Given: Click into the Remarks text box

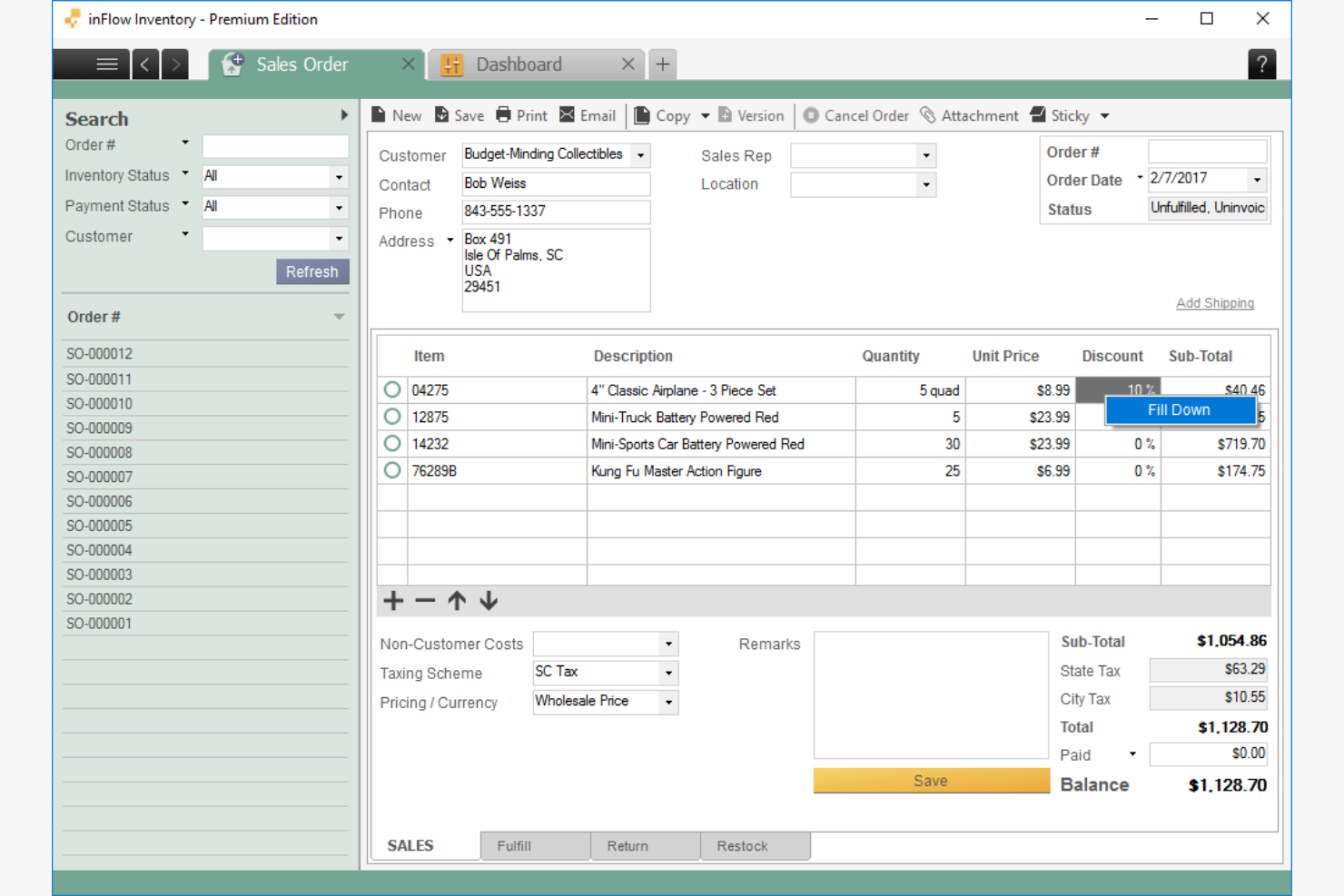Looking at the screenshot, I should (931, 695).
